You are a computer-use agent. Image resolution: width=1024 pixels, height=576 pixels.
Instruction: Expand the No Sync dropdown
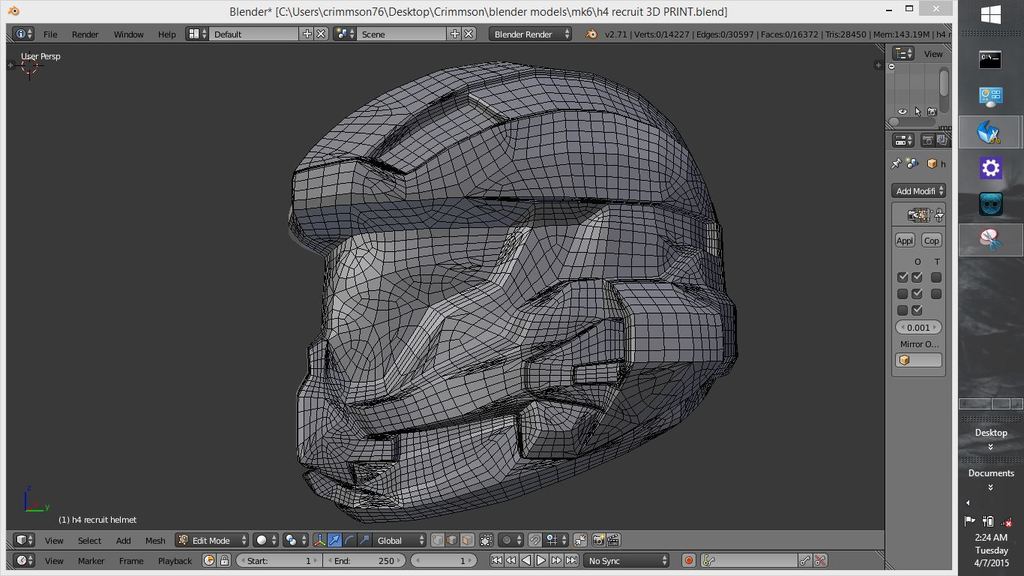[x=627, y=561]
